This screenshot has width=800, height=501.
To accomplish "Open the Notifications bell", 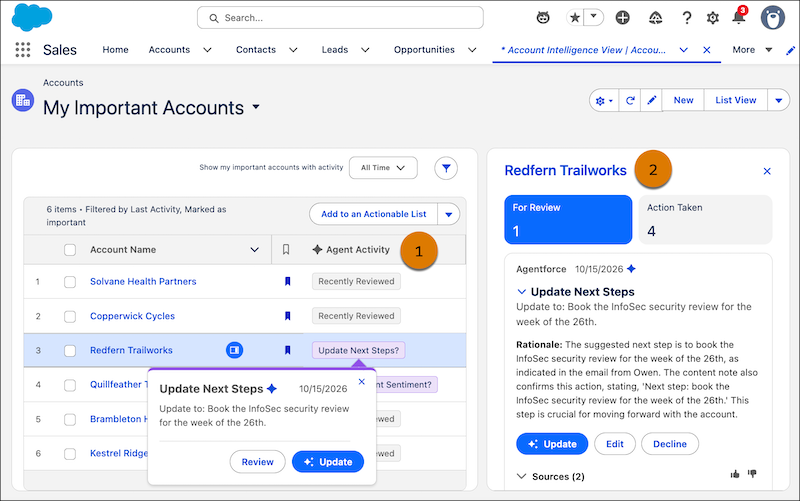I will [738, 17].
